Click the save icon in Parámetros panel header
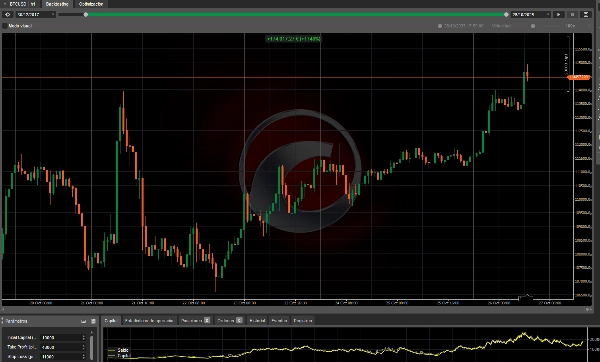 coord(93,321)
